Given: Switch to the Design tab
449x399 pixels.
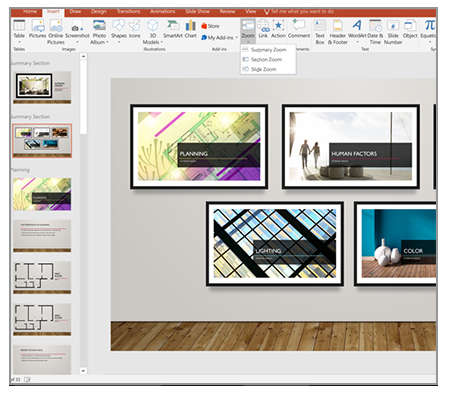Looking at the screenshot, I should 99,12.
